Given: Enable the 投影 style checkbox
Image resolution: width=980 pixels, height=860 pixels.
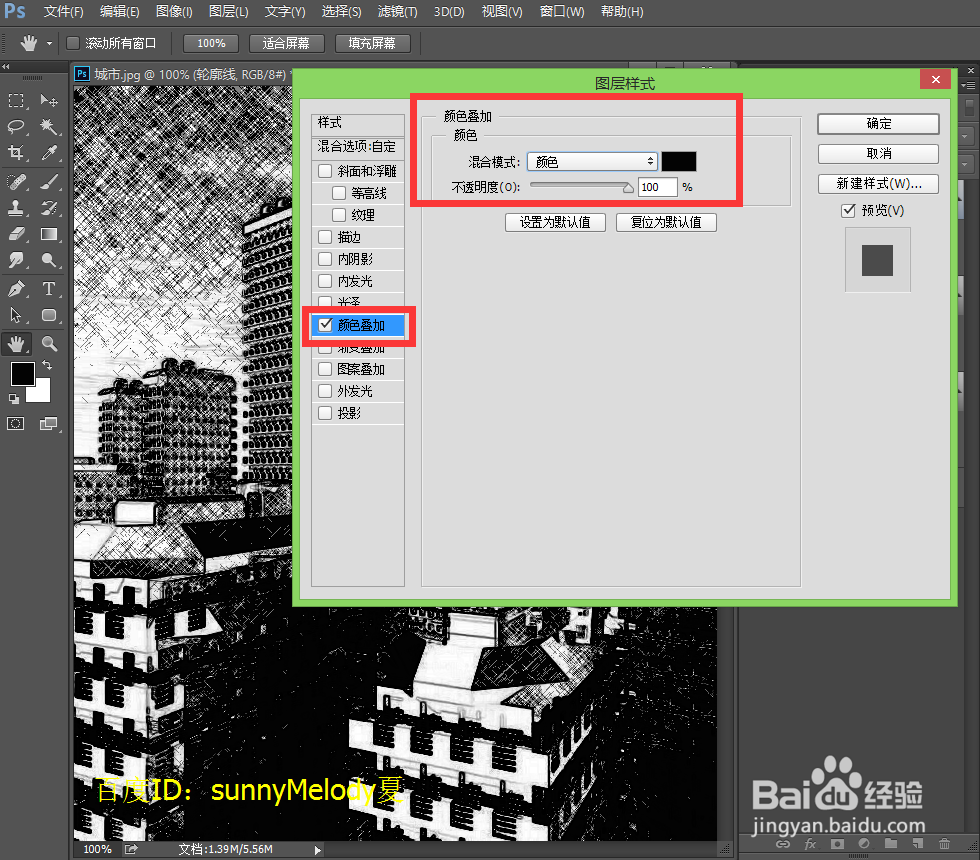Looking at the screenshot, I should point(325,412).
